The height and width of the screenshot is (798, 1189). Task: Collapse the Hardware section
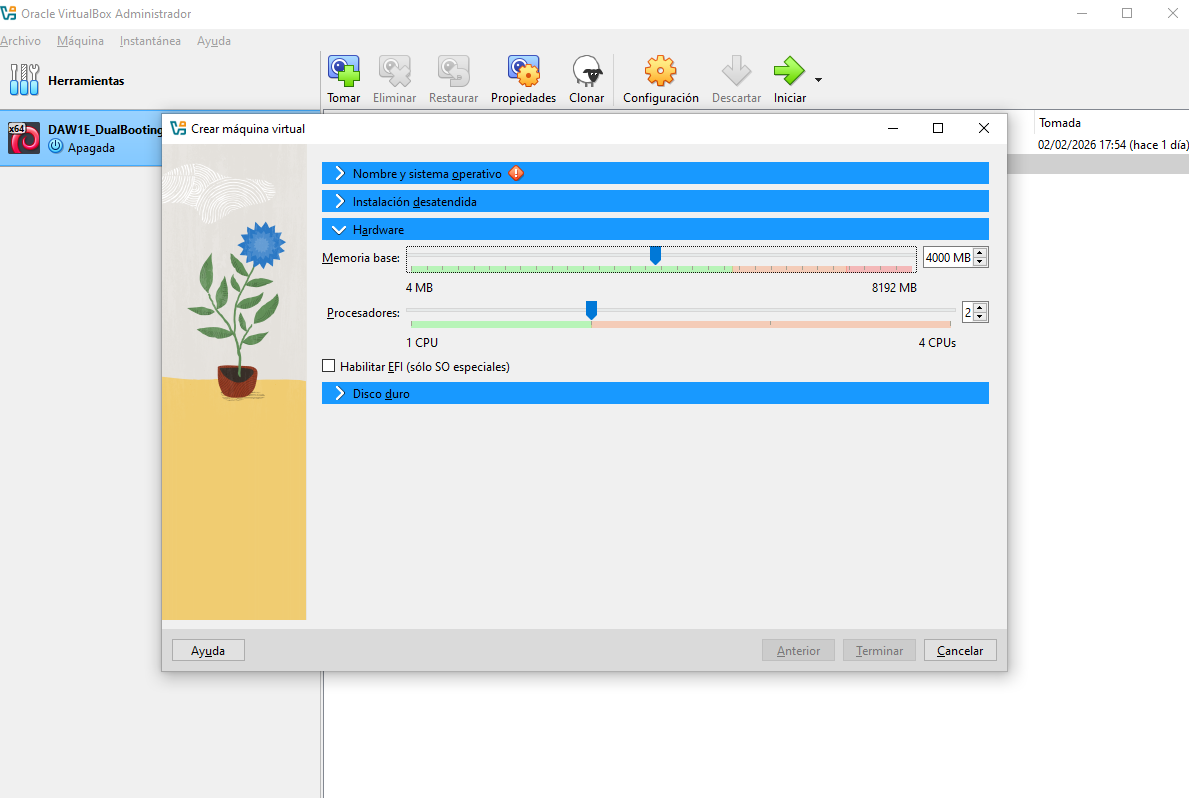tap(655, 229)
